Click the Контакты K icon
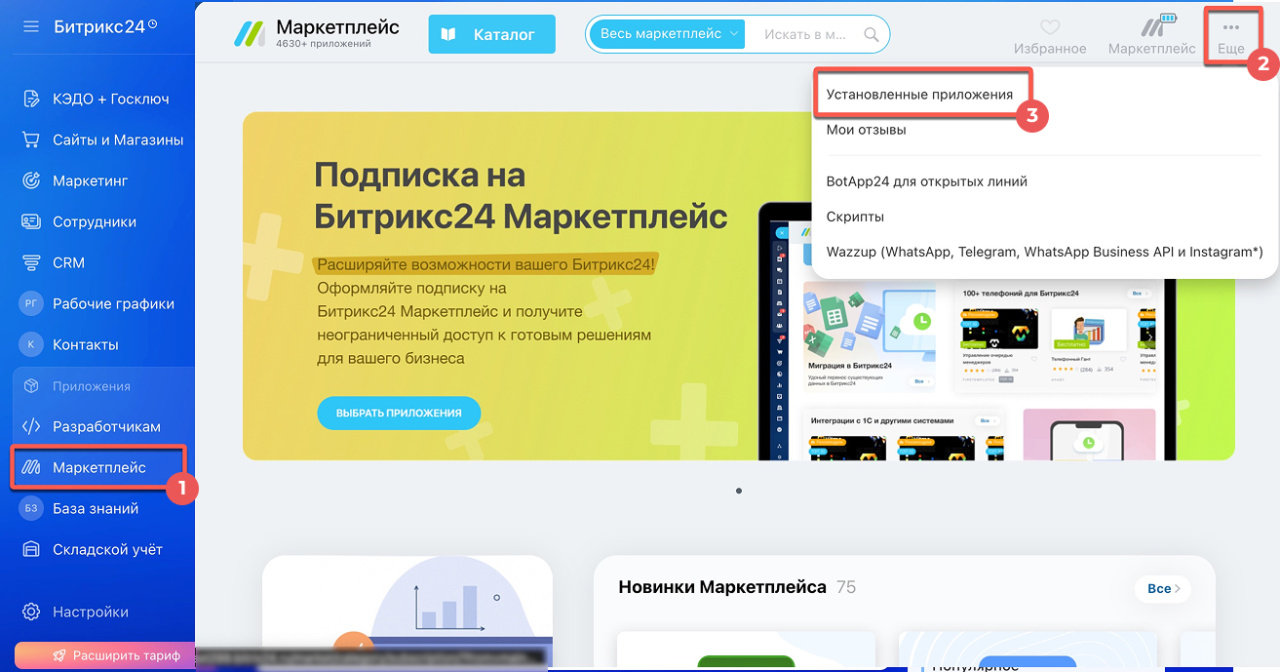Image resolution: width=1280 pixels, height=672 pixels. point(31,345)
